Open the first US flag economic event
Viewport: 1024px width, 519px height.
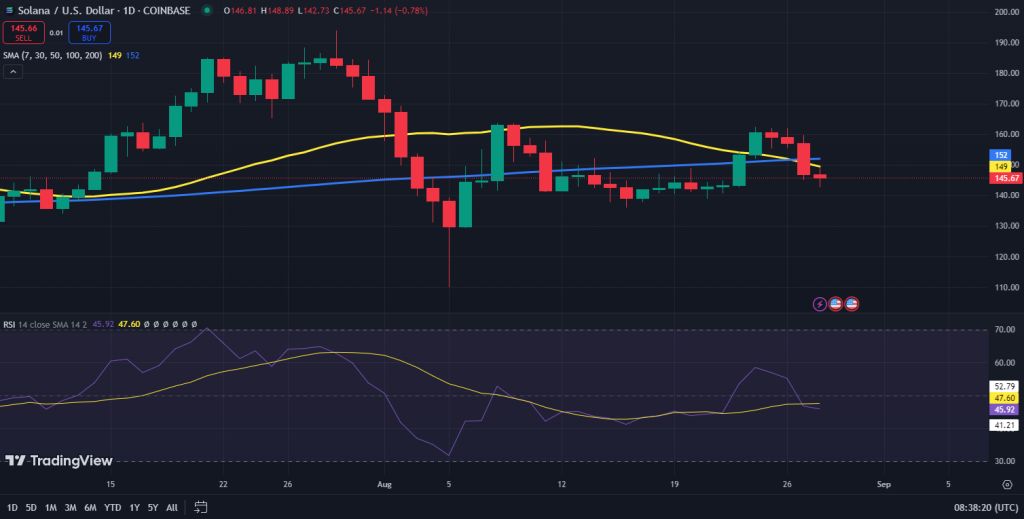coord(835,304)
